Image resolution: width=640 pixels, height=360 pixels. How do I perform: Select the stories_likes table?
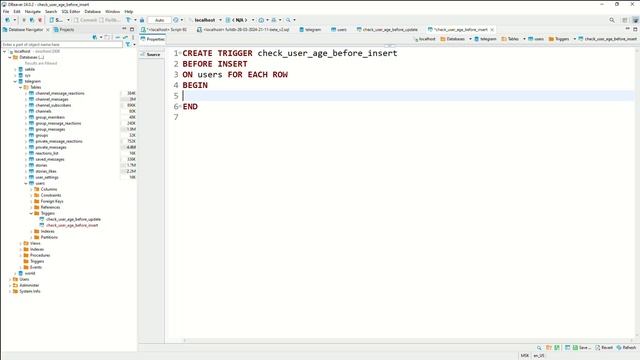coord(46,171)
